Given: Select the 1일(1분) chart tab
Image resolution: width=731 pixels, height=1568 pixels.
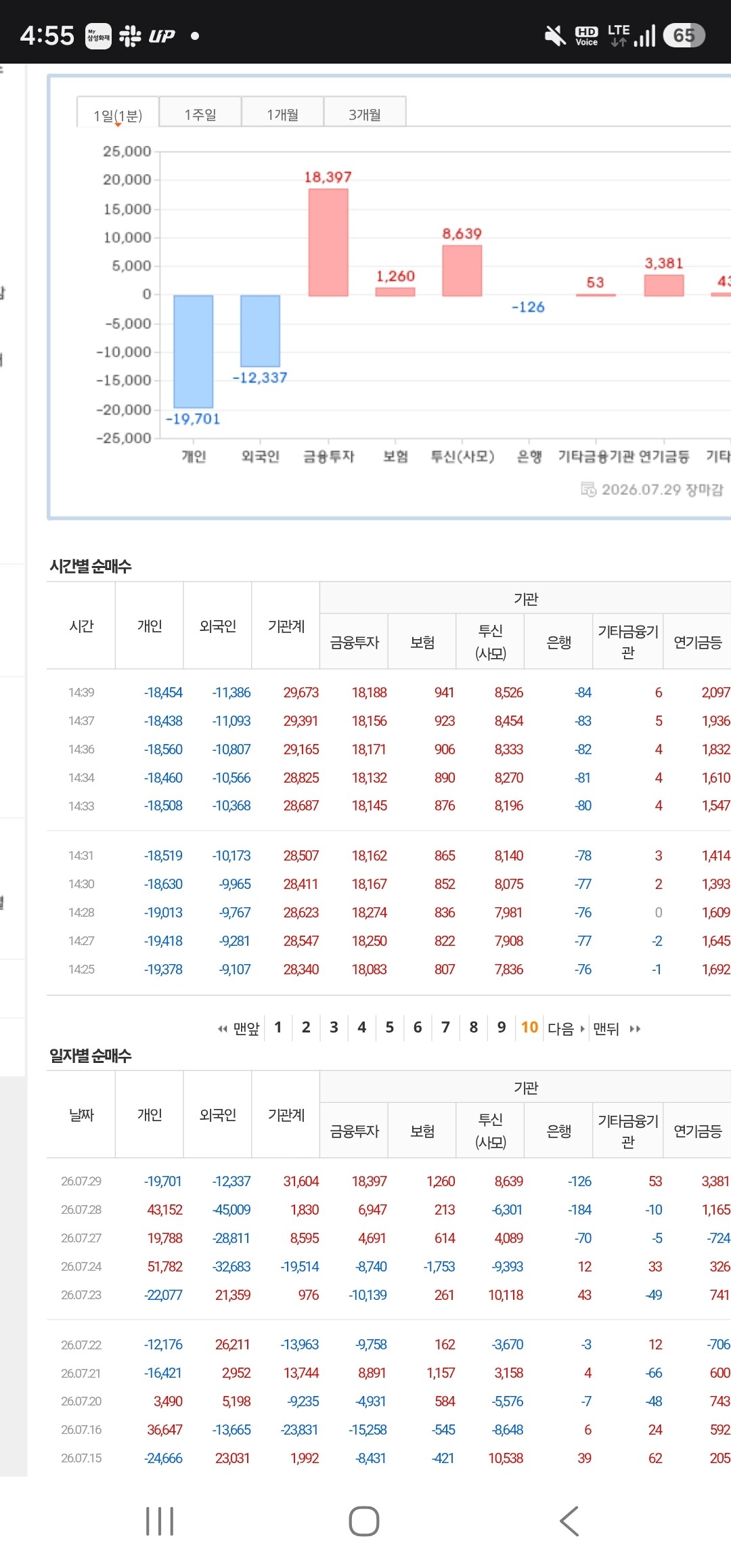Looking at the screenshot, I should pyautogui.click(x=118, y=114).
